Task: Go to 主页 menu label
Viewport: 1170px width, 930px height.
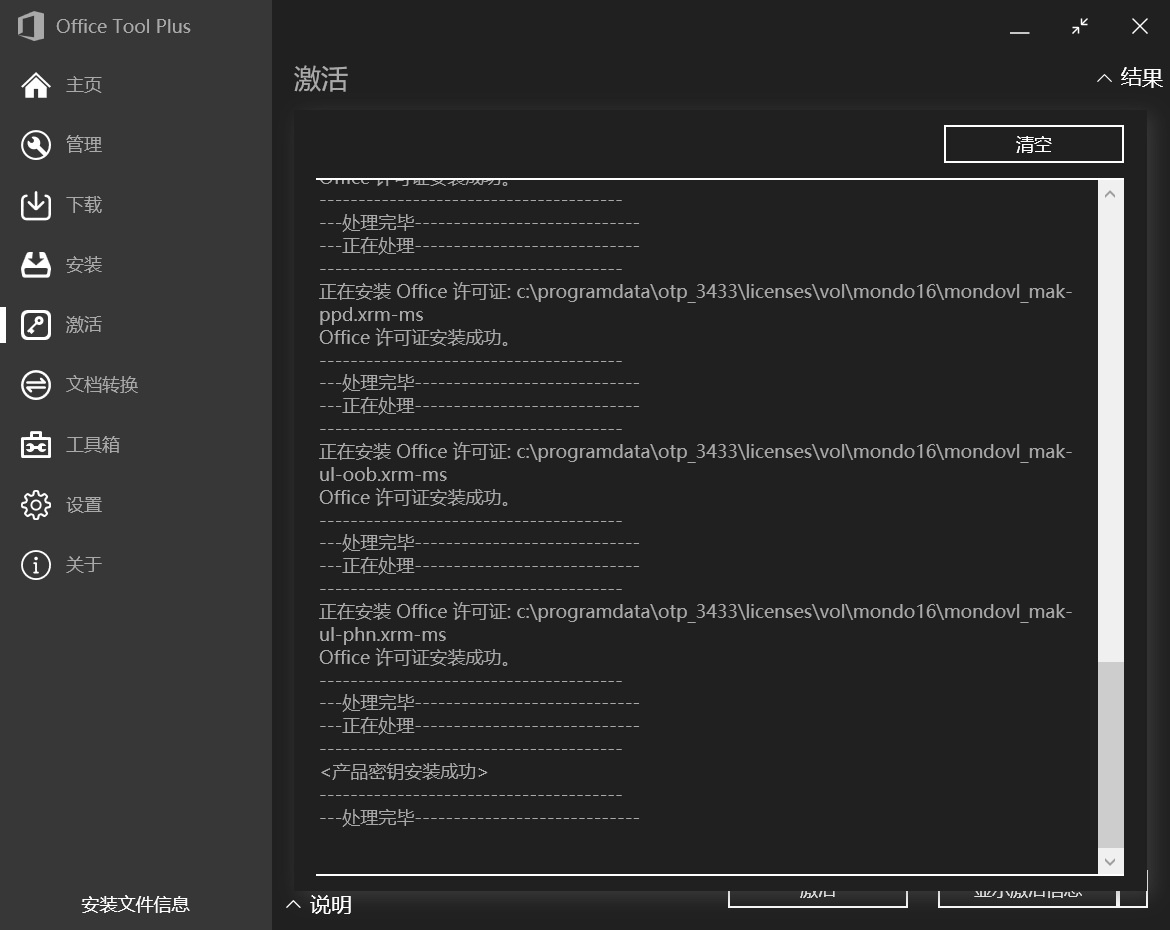Action: point(84,85)
